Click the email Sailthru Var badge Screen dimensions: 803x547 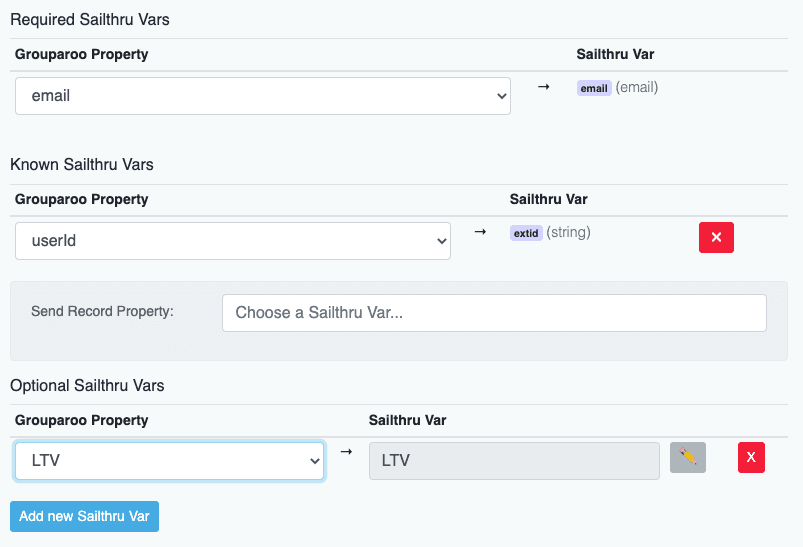click(594, 88)
